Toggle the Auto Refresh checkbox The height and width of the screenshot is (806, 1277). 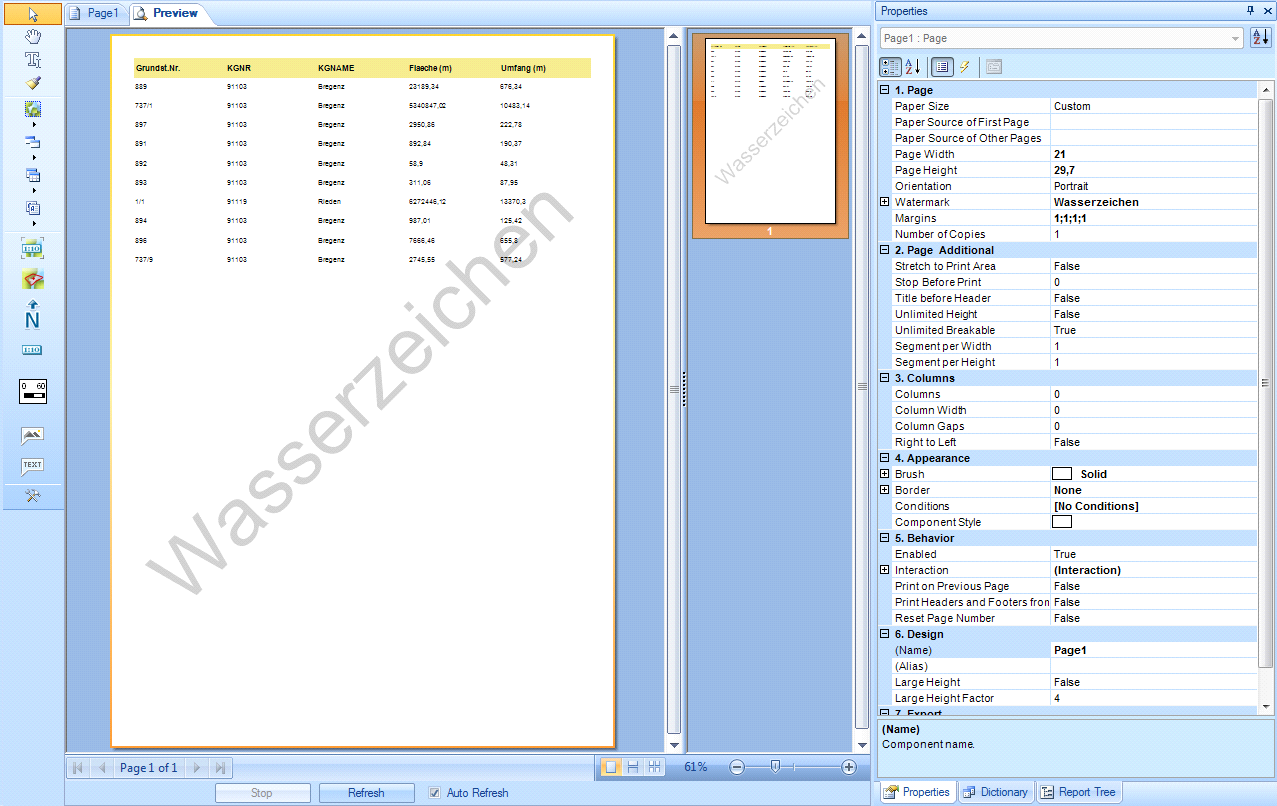point(434,793)
